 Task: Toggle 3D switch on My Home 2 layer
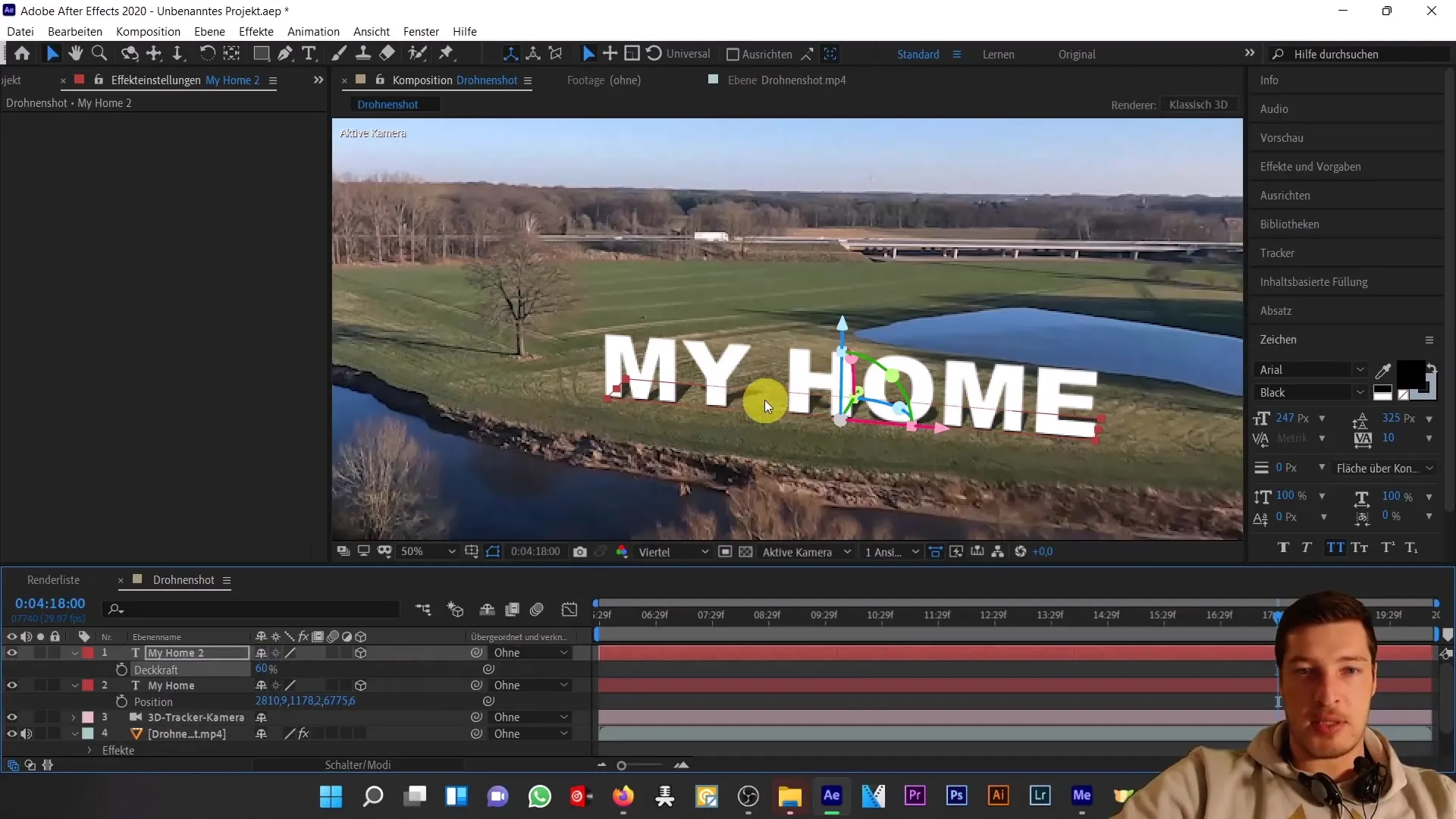(x=361, y=653)
